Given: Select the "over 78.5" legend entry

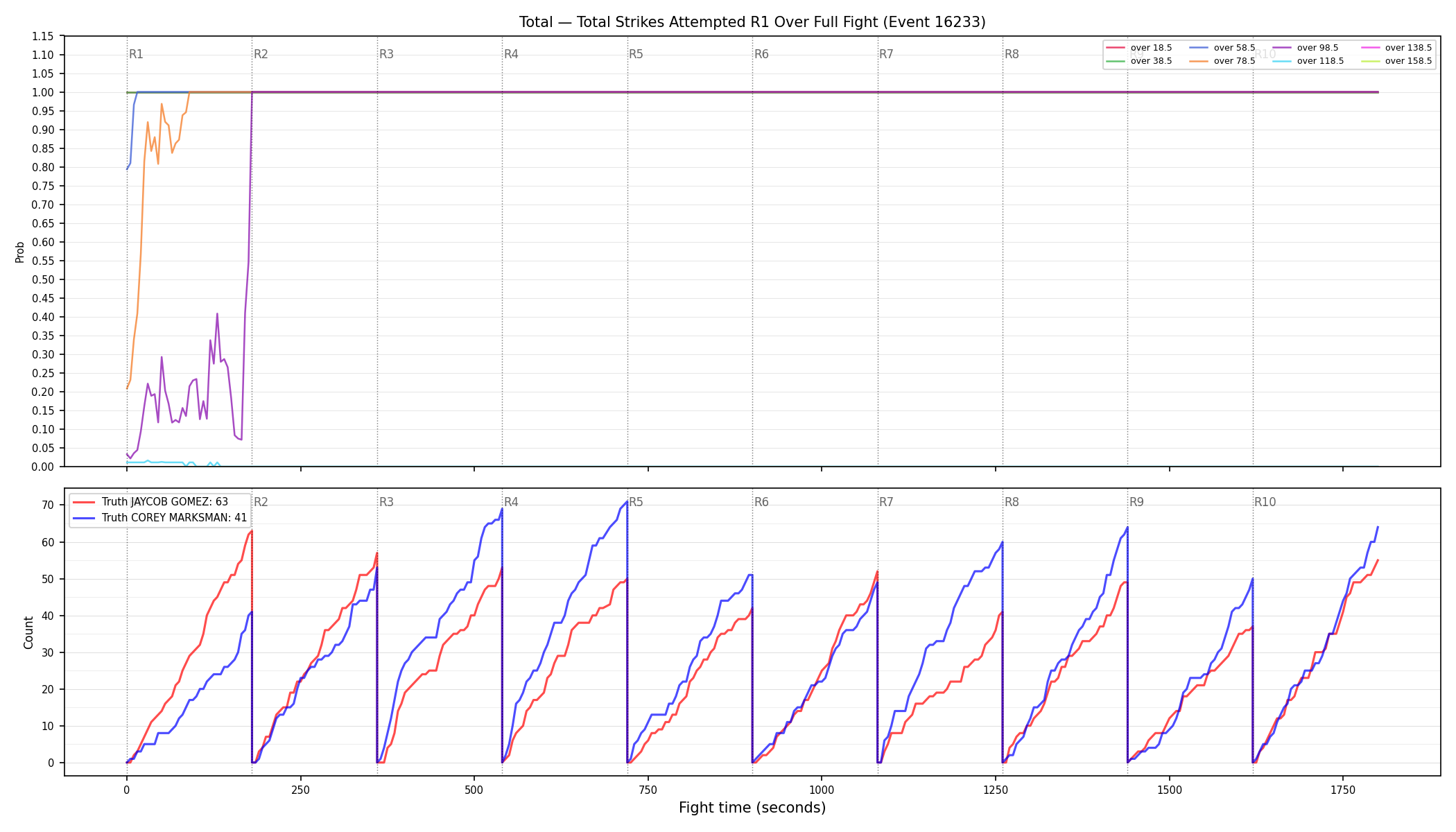Looking at the screenshot, I should coord(1222,61).
